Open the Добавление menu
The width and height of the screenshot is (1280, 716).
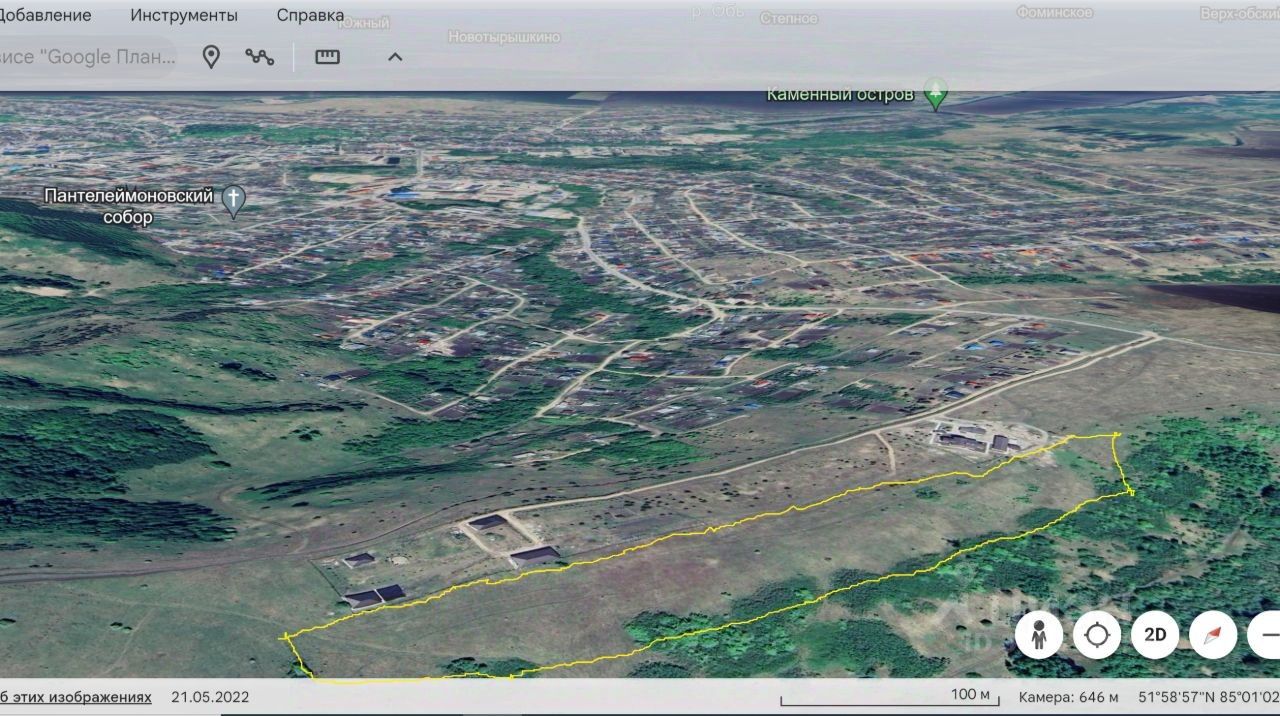[45, 15]
